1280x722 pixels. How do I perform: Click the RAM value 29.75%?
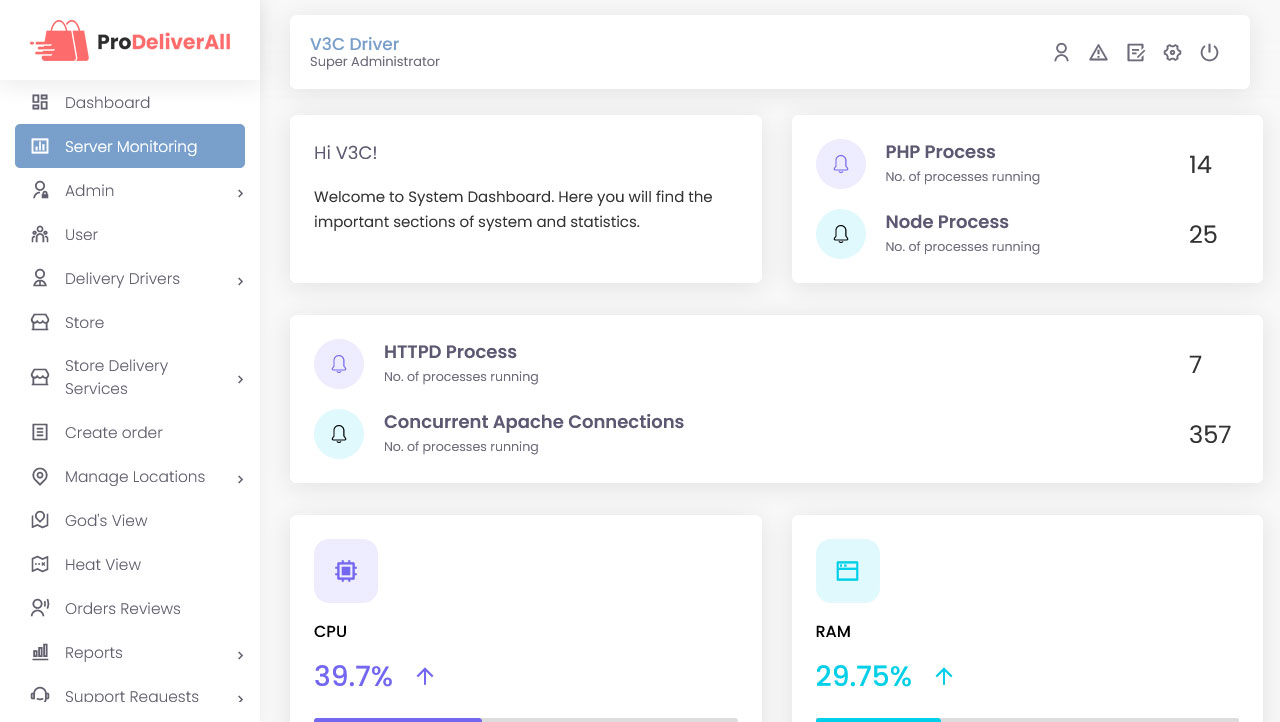(x=864, y=676)
